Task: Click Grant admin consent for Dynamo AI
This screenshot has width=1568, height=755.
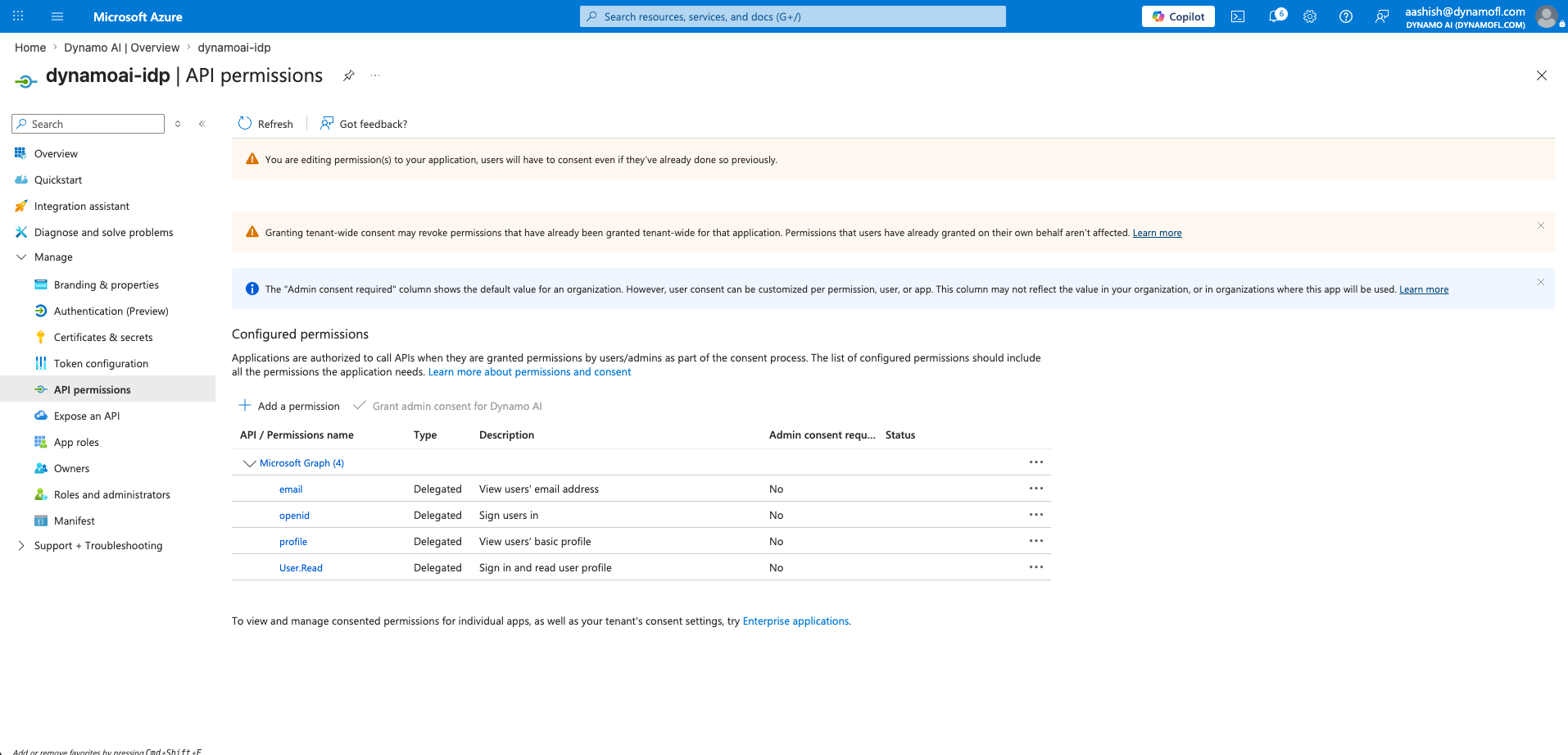Action: pos(447,406)
